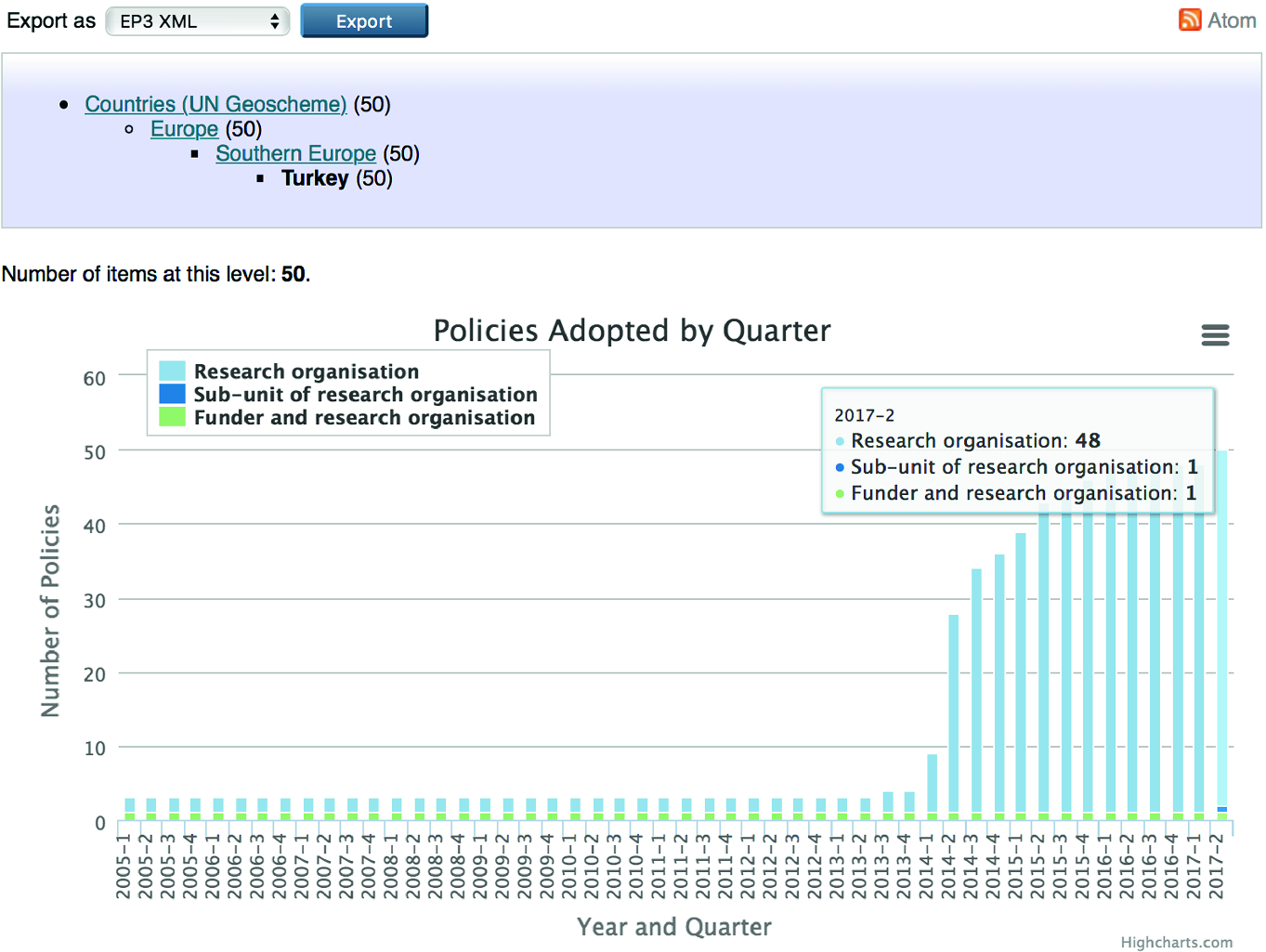This screenshot has height=952, width=1266.
Task: Click green Funder legend swatch
Action: click(x=172, y=417)
